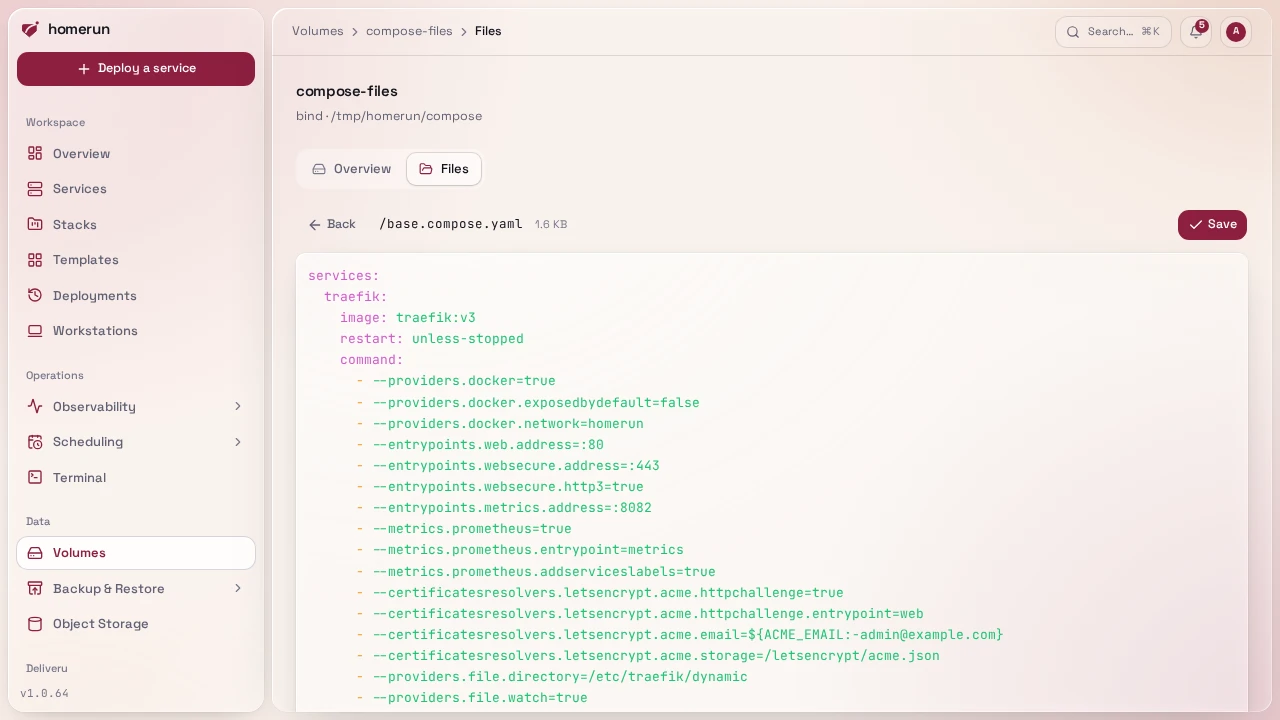
Task: Click compose-files in the breadcrumb
Action: tap(409, 31)
